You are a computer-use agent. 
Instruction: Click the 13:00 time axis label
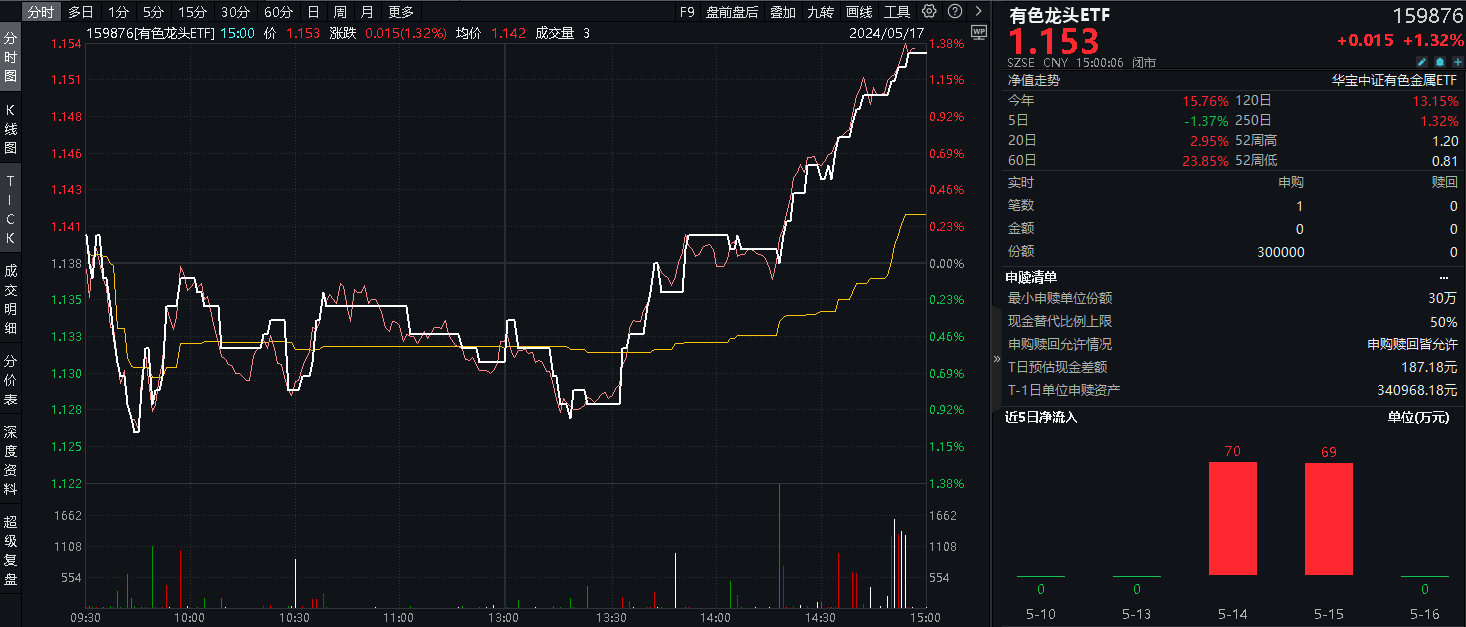[x=504, y=618]
